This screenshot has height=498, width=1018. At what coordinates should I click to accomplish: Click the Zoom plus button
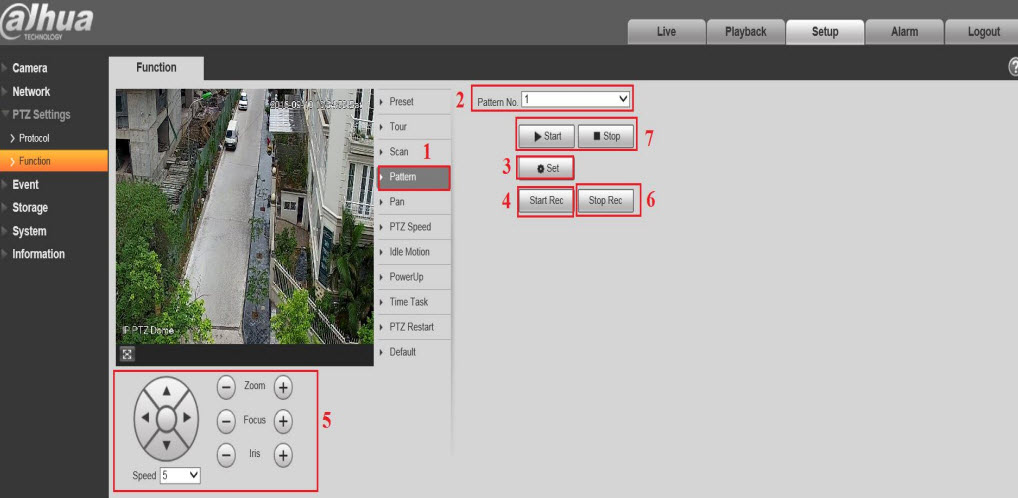(283, 387)
